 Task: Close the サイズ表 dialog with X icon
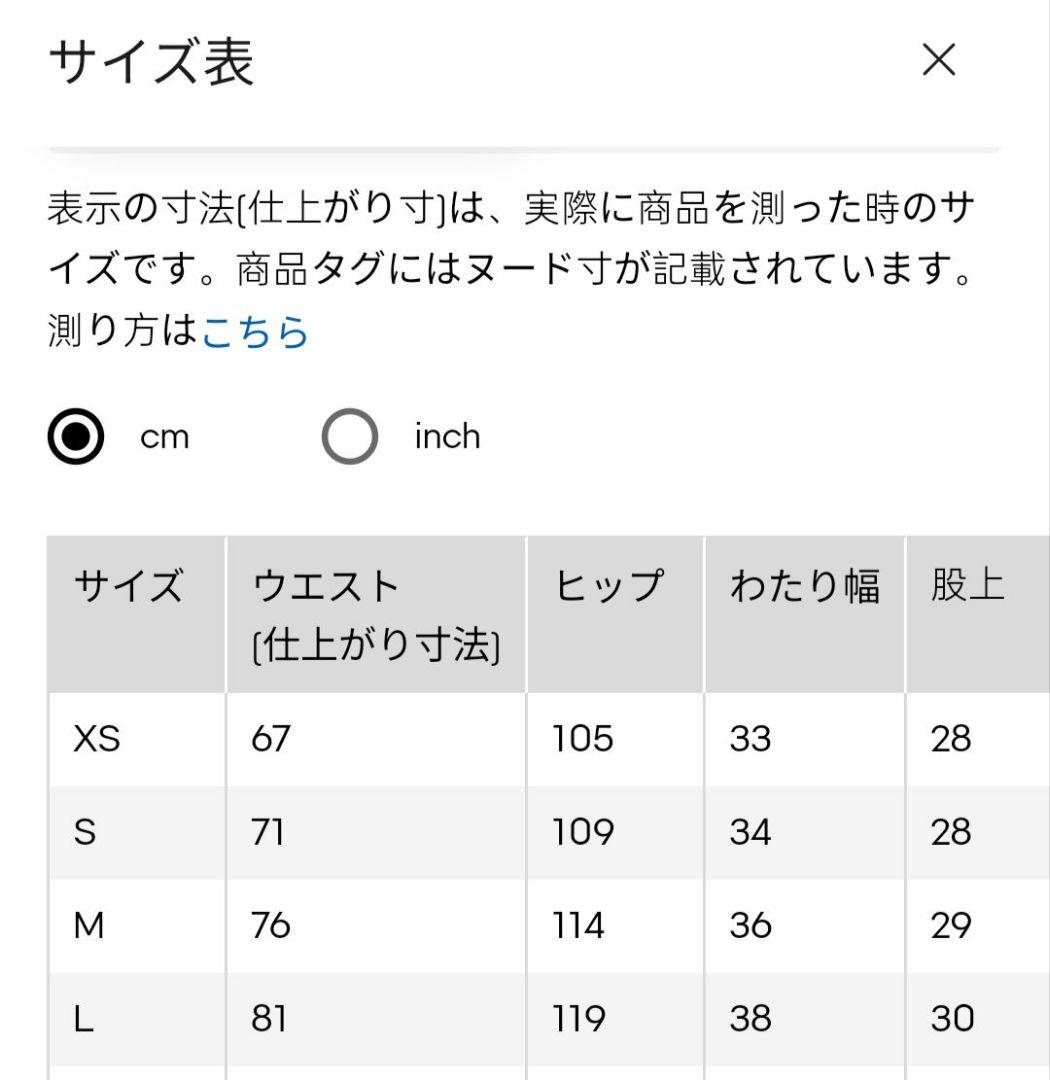(x=938, y=60)
